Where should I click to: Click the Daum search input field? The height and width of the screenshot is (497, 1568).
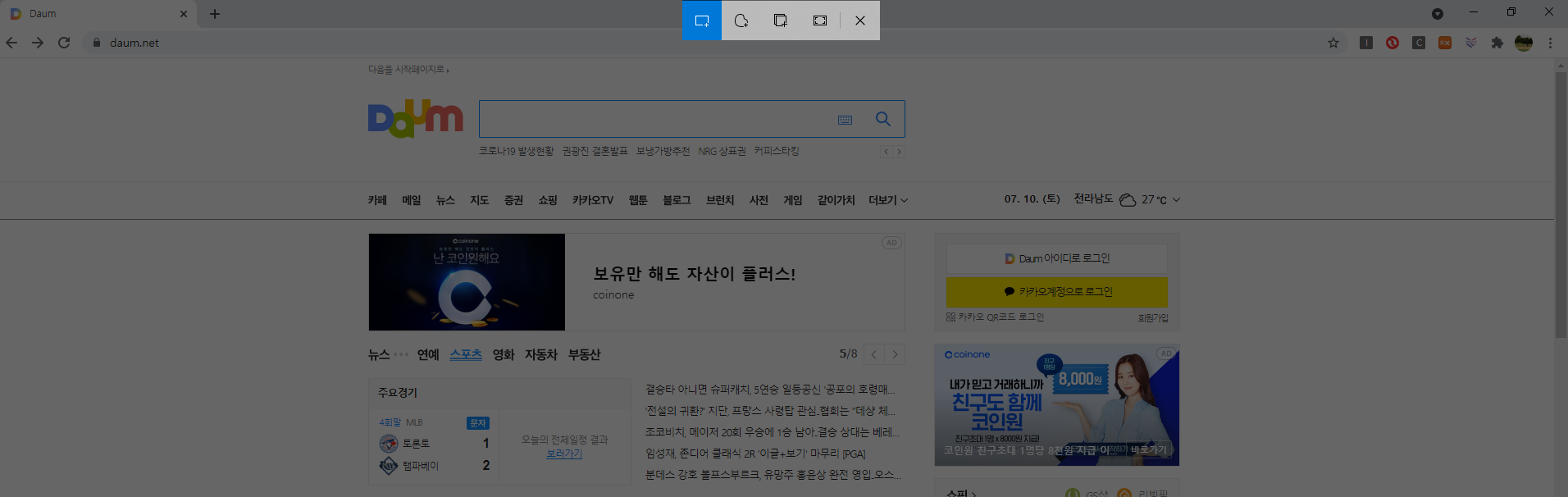(656, 119)
